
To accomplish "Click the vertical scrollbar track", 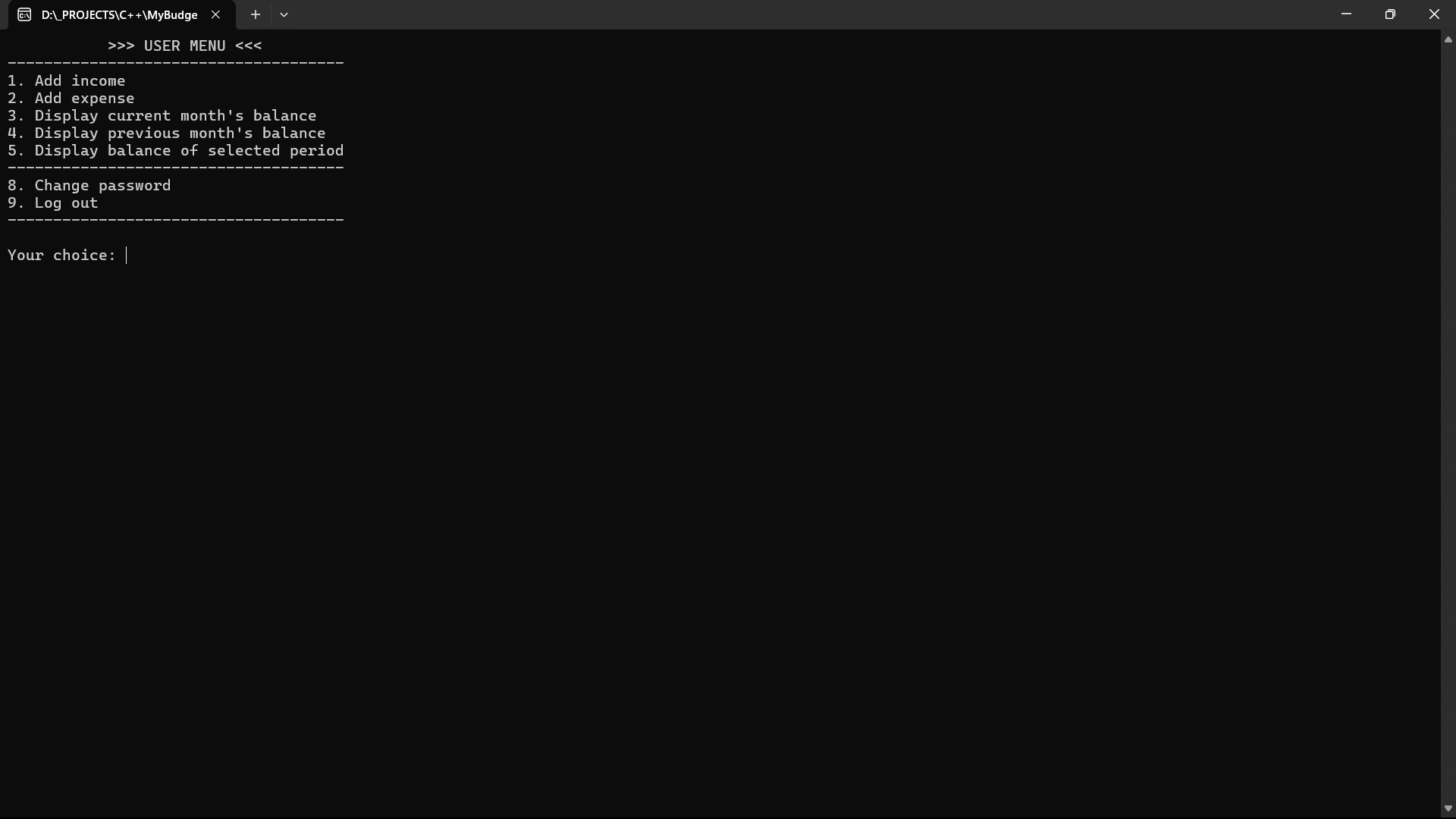I will point(1448,425).
